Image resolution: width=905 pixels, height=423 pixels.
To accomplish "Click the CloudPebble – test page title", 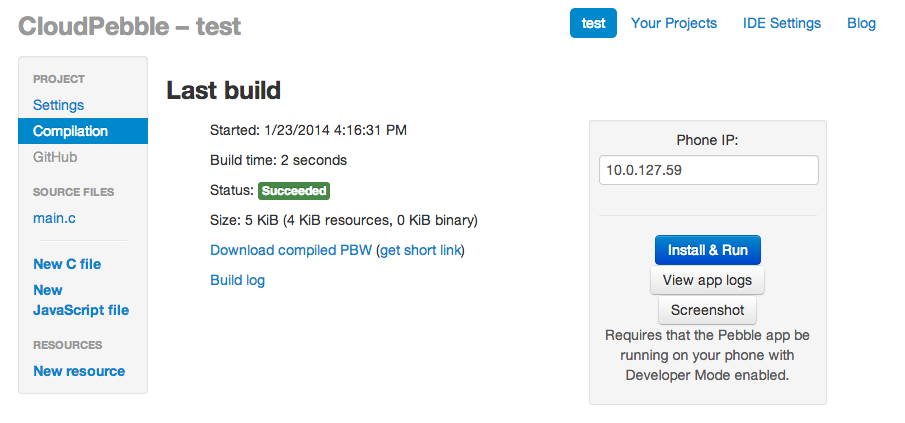I will (x=130, y=26).
